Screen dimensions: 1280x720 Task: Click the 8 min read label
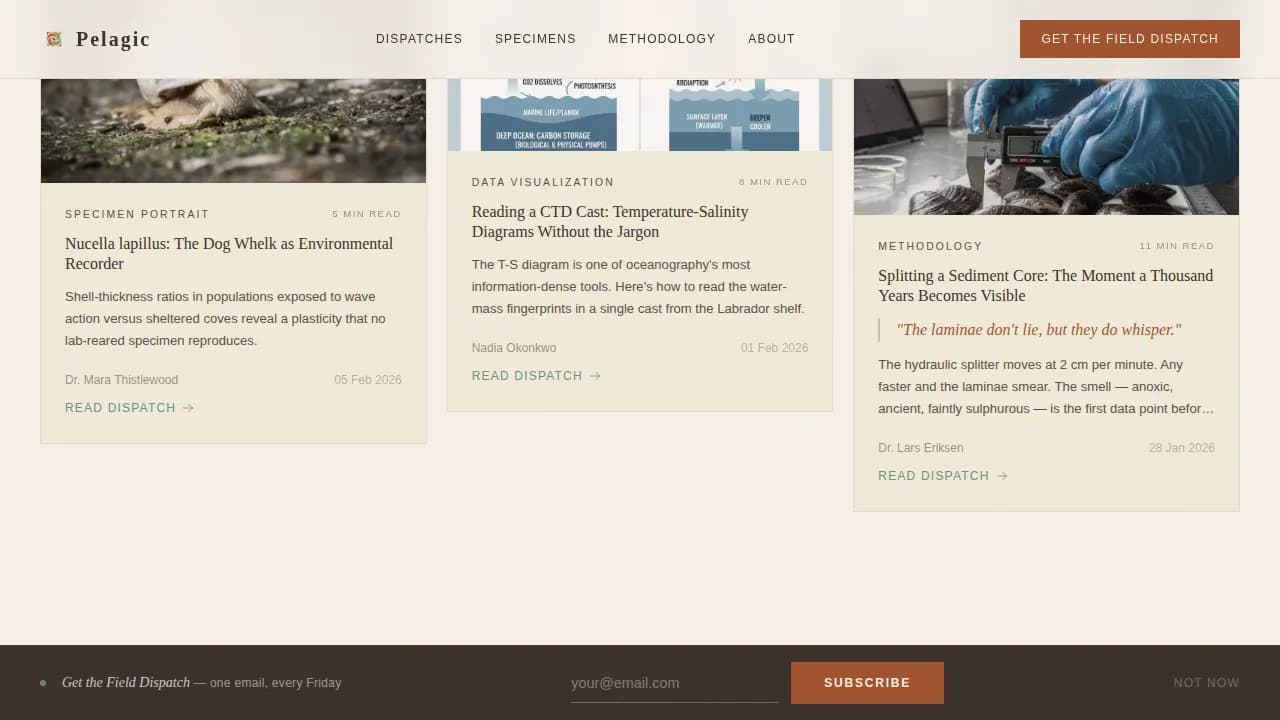click(773, 182)
